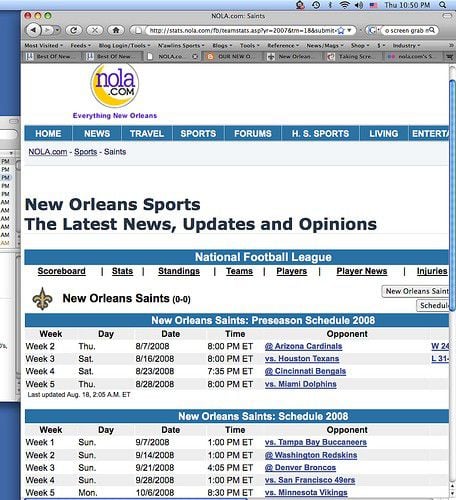The image size is (456, 500).
Task: Open the NEWS navigation item
Action: 97,134
